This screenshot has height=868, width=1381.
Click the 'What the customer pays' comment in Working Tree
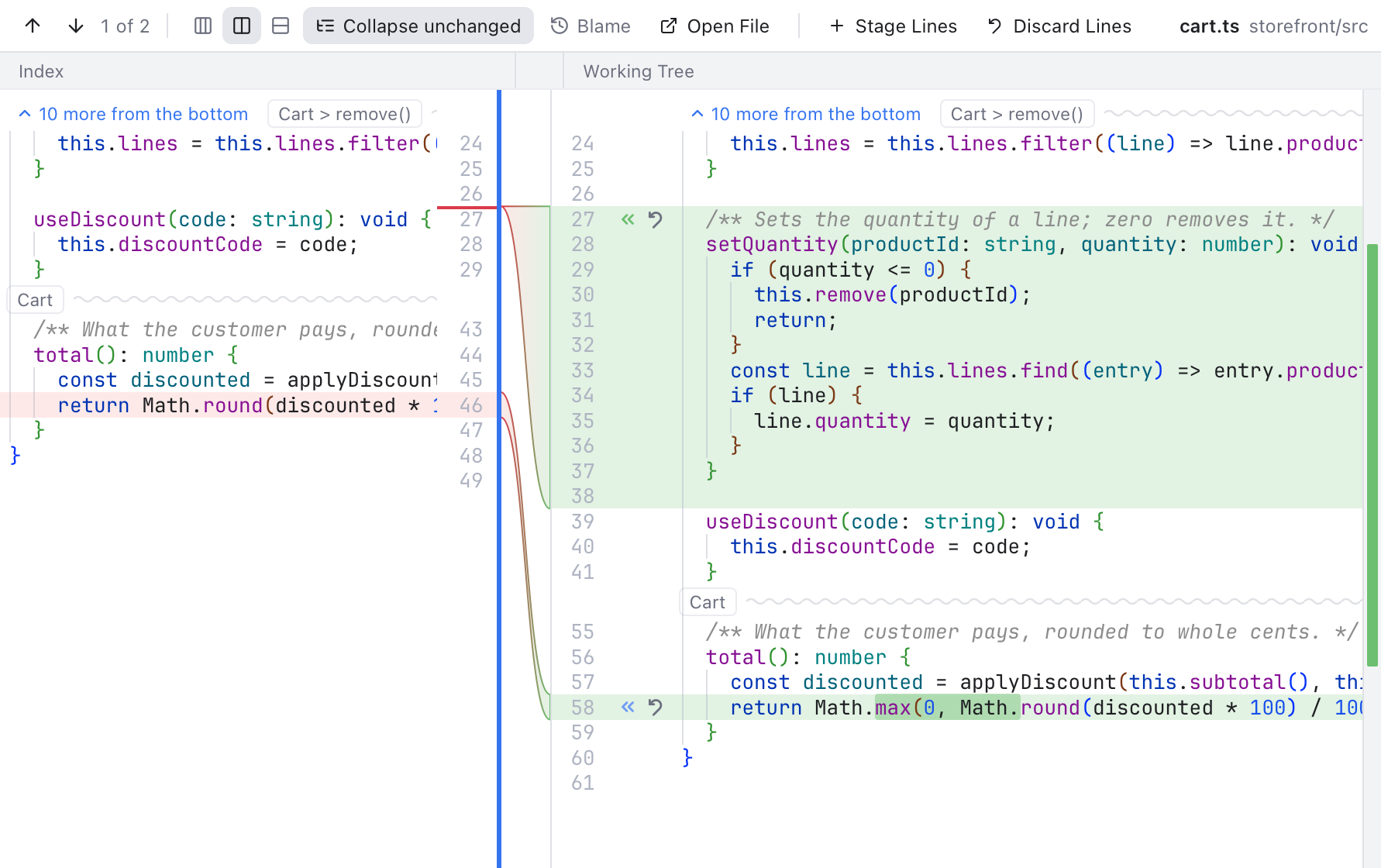1031,632
